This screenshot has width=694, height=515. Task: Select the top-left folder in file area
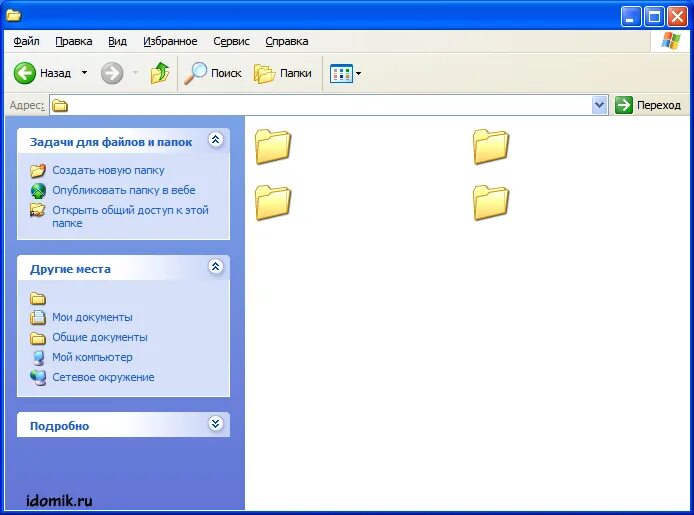[x=273, y=146]
